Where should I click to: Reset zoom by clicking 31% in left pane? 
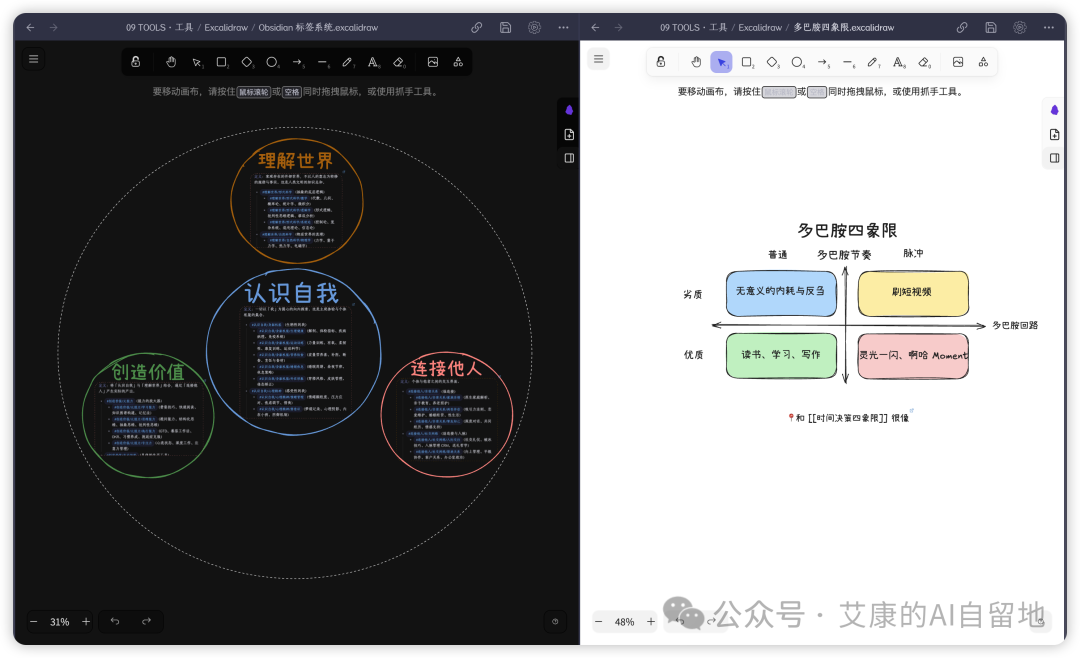click(x=60, y=621)
